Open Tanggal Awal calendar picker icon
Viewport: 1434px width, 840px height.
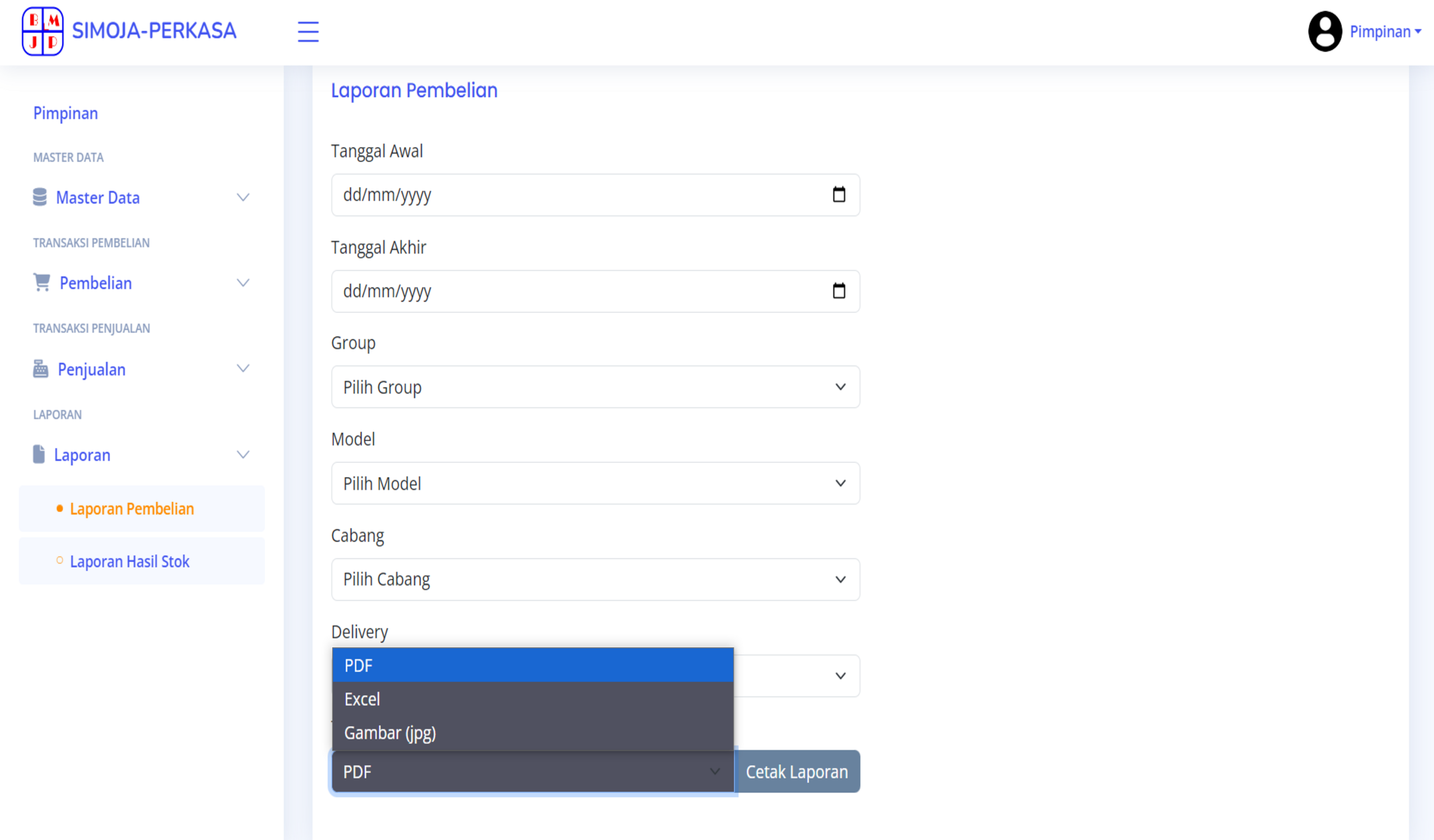click(x=839, y=194)
